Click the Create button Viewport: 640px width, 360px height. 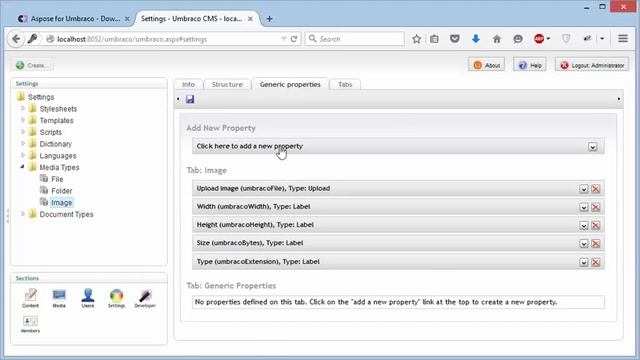[32, 65]
